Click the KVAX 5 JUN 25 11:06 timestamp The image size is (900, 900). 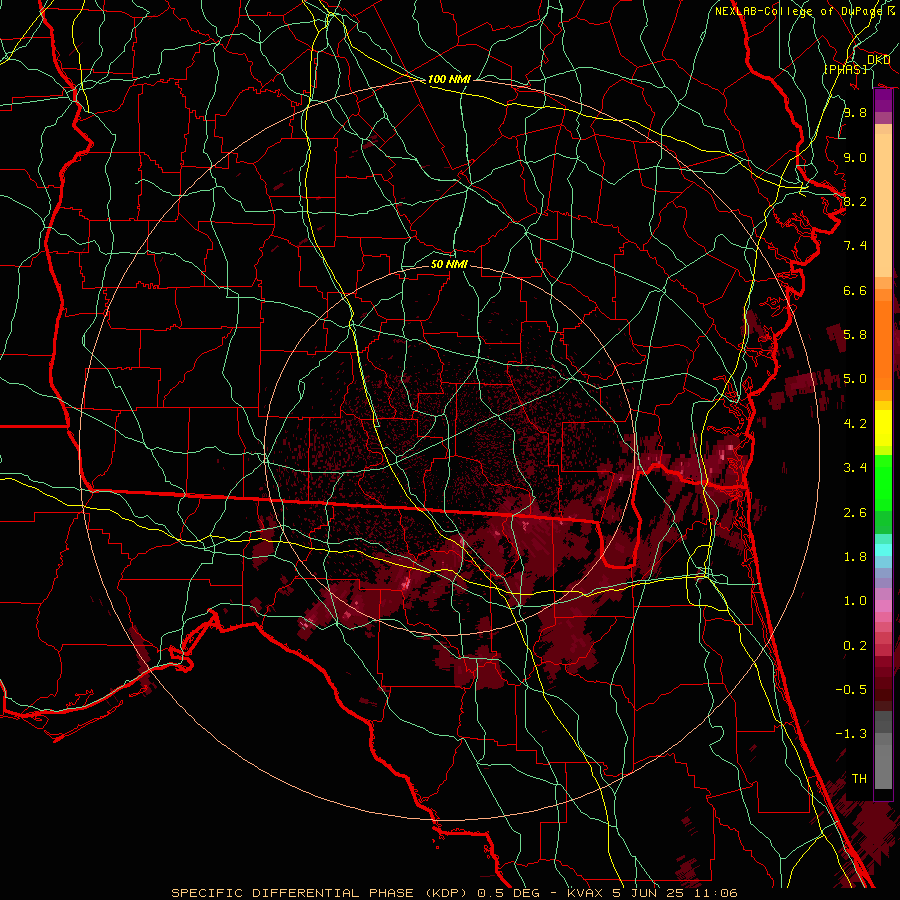[x=652, y=893]
